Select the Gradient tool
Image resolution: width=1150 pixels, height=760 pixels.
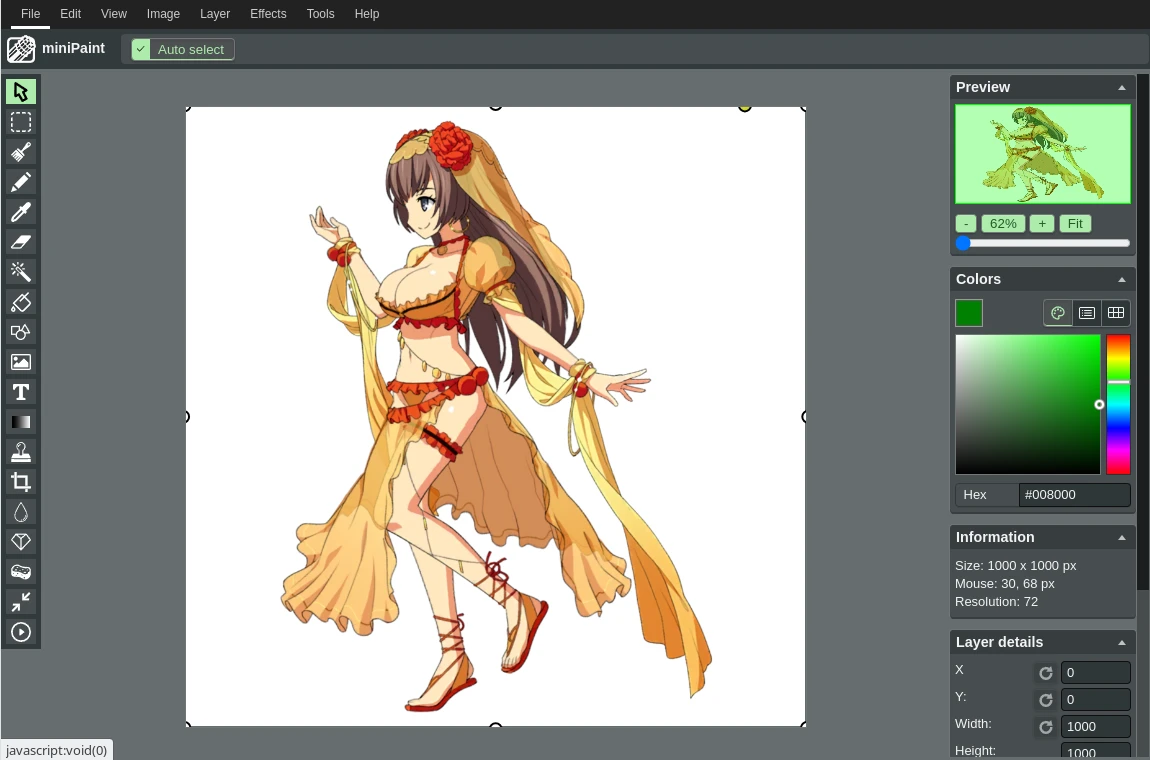coord(21,422)
